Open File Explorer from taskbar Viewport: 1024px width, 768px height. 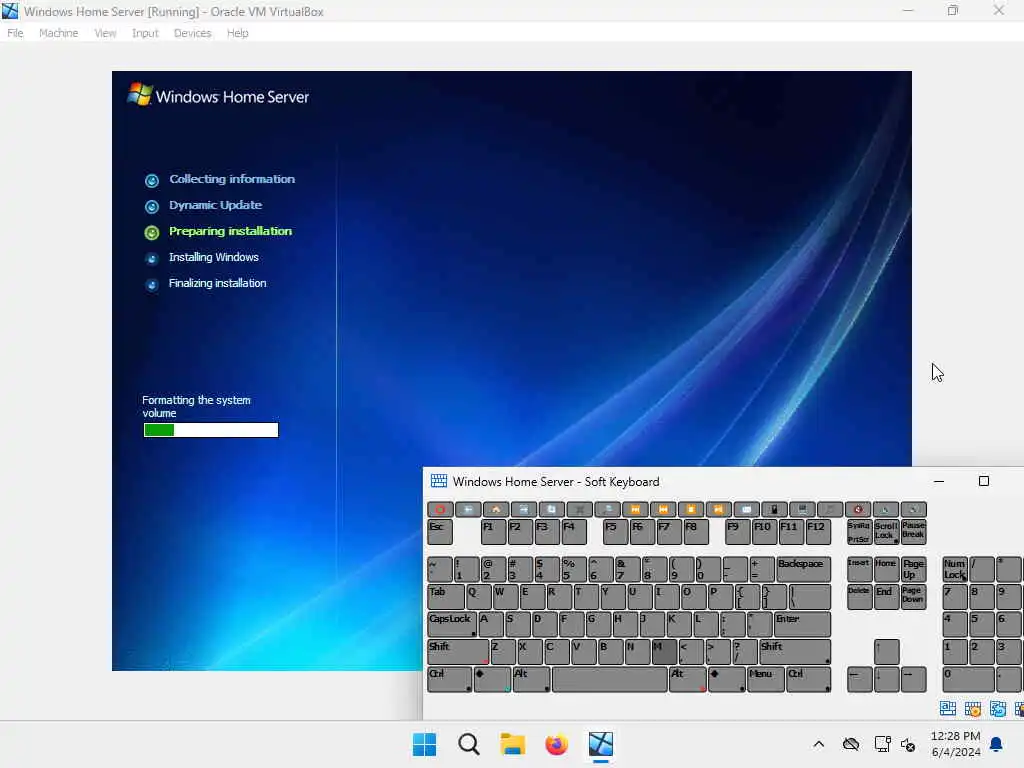pos(513,744)
